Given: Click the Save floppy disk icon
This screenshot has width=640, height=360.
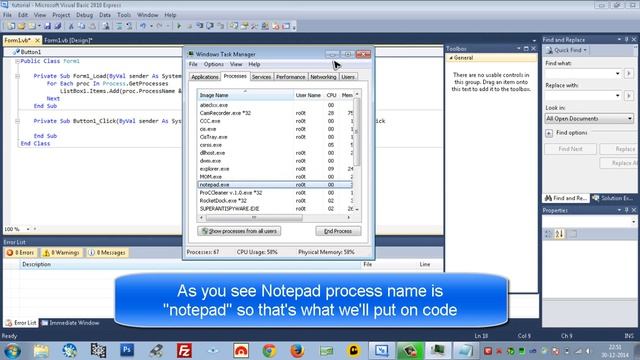Looking at the screenshot, I should coord(47,26).
